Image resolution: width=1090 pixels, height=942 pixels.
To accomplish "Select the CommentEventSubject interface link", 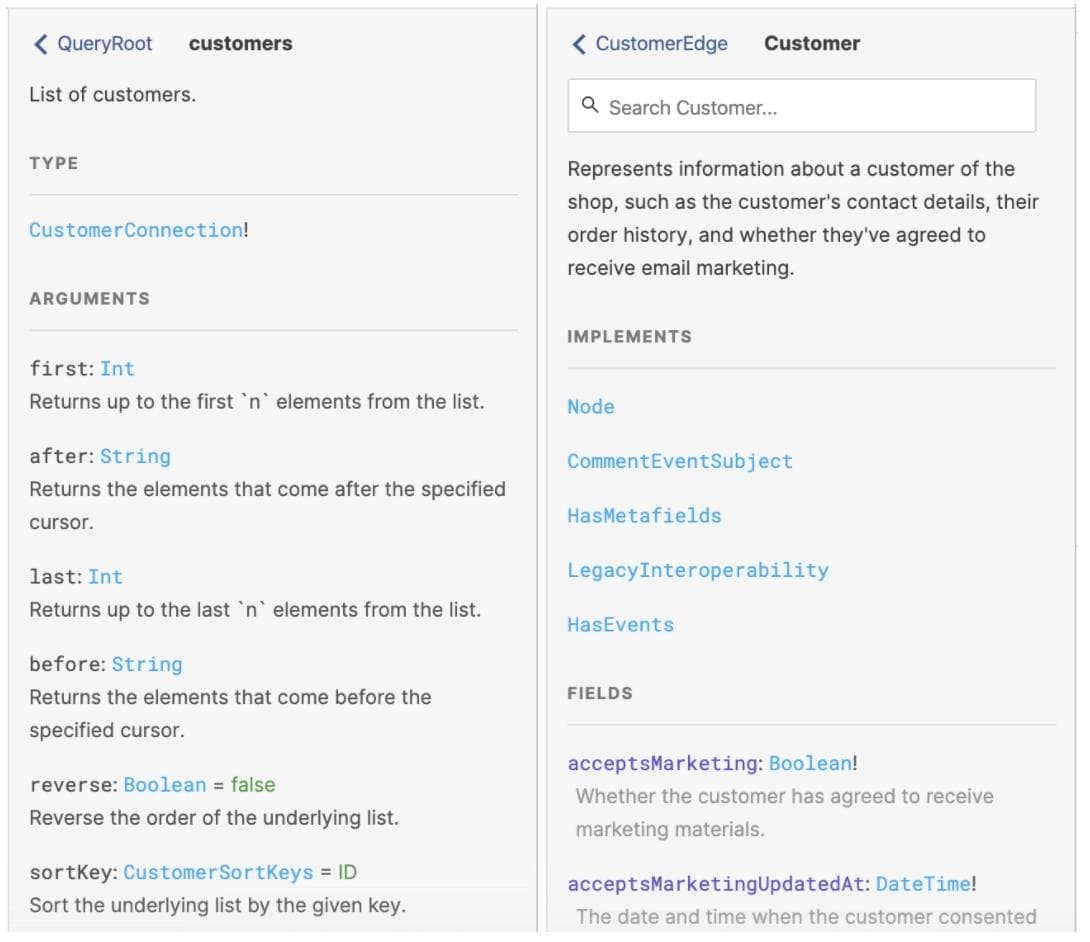I will pos(680,461).
